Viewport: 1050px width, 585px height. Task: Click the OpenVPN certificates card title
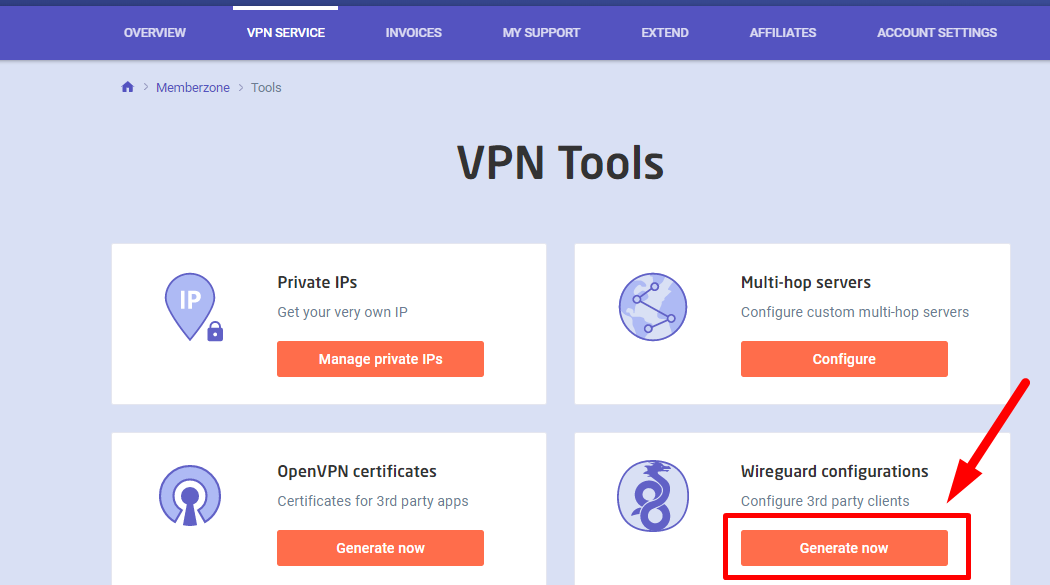[x=357, y=471]
